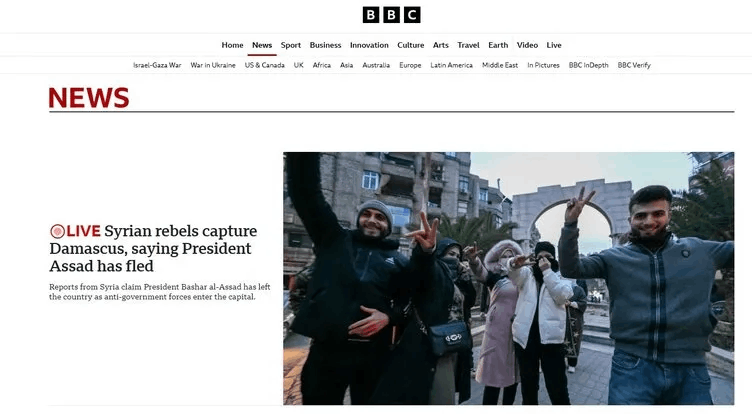Click the red LIVE pulse icon beside the headline
752x414 pixels.
tap(57, 231)
